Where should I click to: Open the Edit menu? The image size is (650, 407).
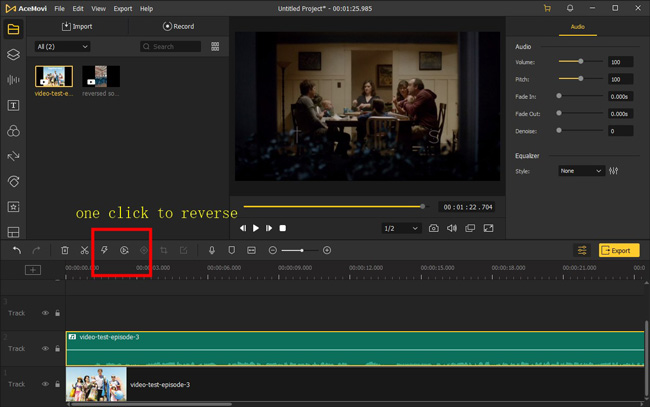click(x=78, y=8)
